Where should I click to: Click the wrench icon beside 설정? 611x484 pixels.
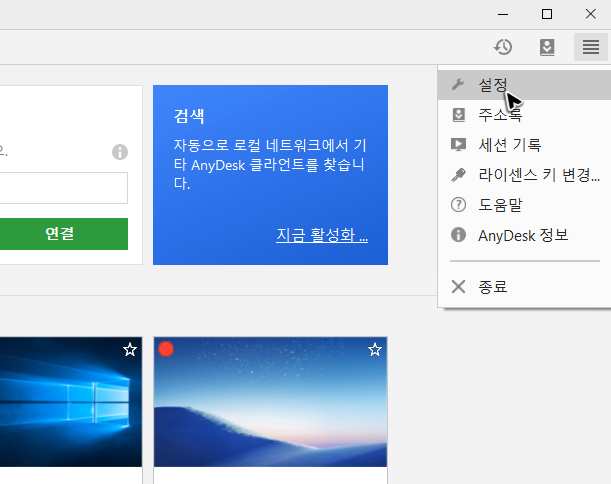click(458, 84)
